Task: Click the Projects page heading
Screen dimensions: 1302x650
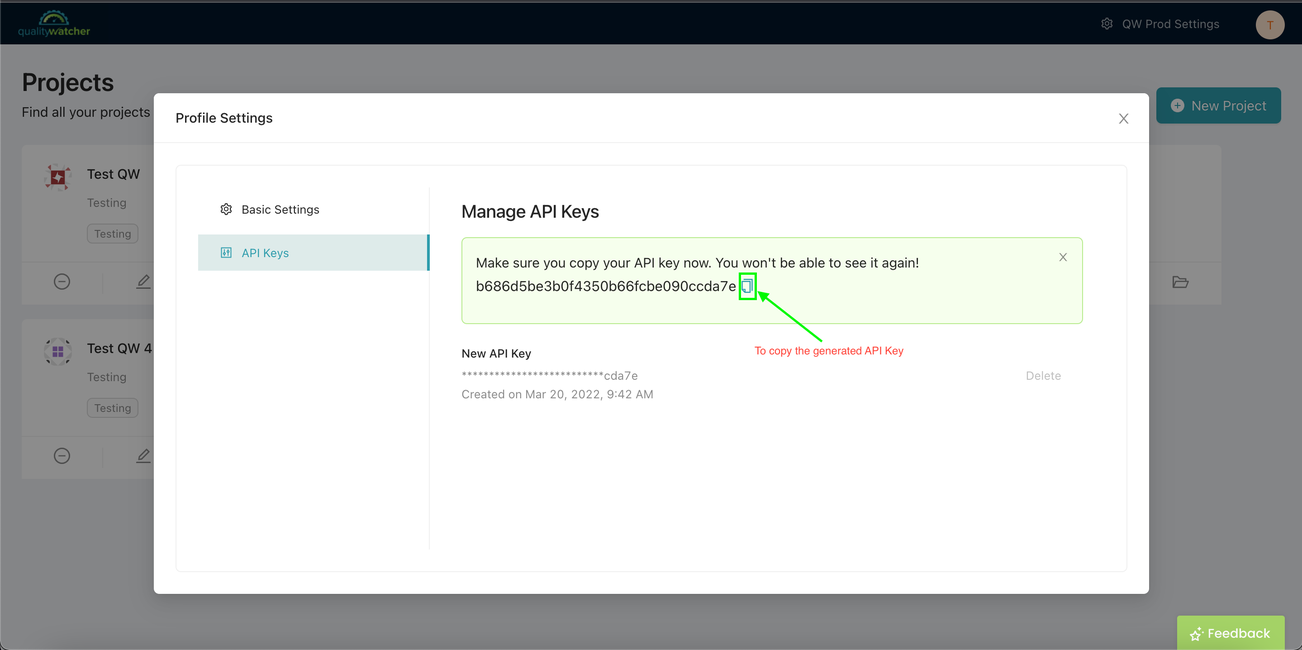Action: [68, 82]
